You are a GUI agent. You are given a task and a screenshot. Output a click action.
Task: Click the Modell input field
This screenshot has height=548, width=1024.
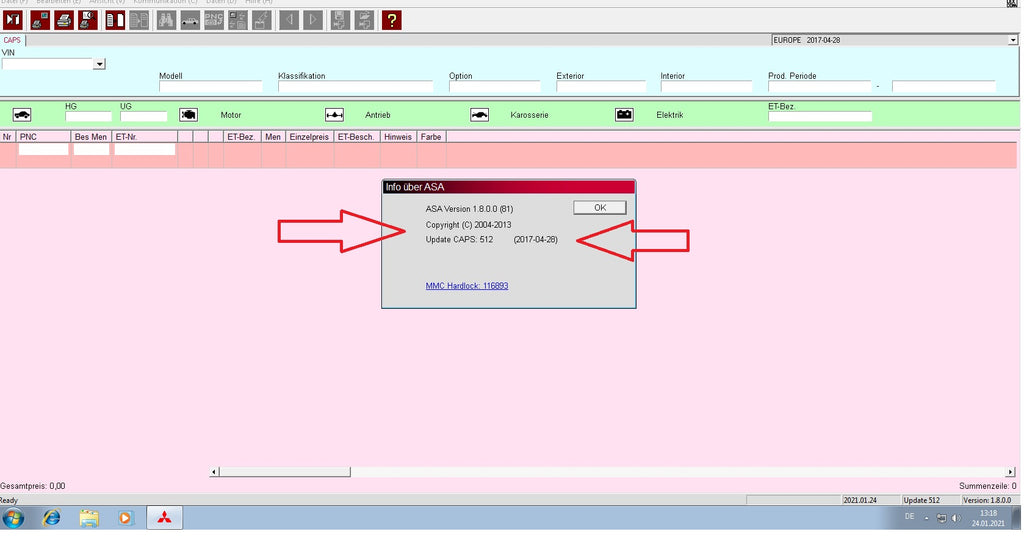[x=210, y=87]
